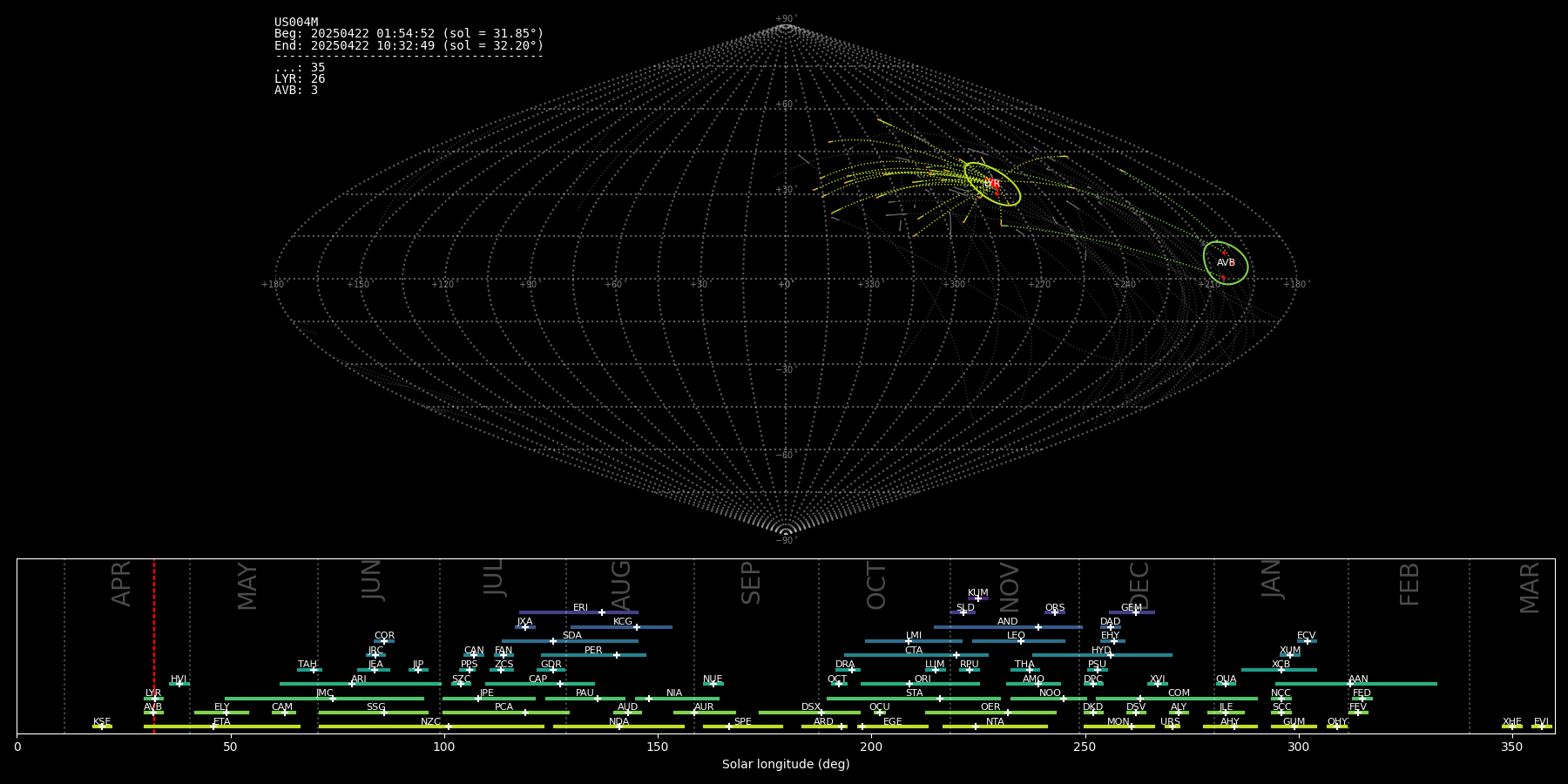Select the XCB shower bar
The image size is (1568, 784).
(x=1279, y=670)
